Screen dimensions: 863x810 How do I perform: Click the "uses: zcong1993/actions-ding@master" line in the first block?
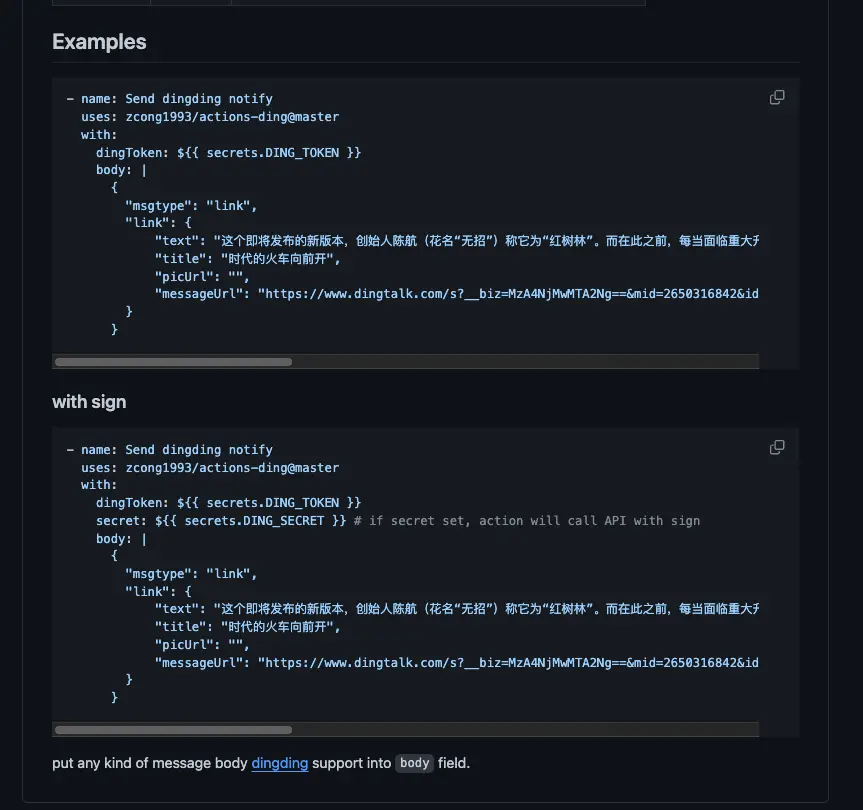click(x=209, y=117)
